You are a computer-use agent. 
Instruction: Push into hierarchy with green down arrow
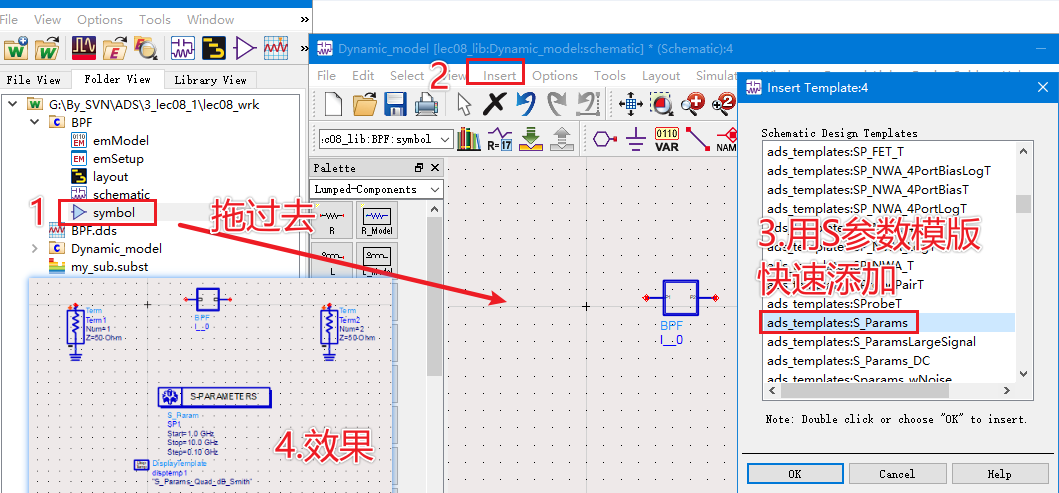coord(532,140)
